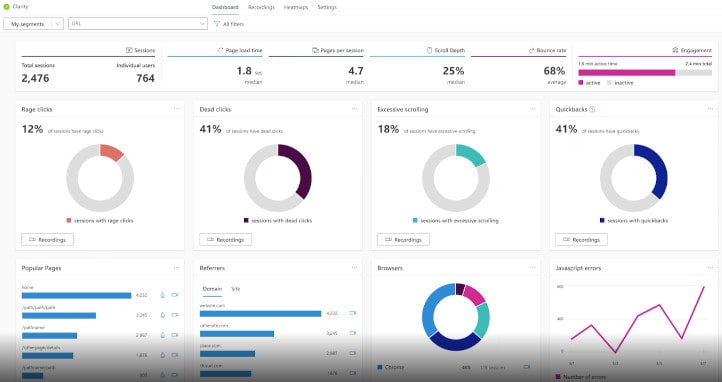Image resolution: width=722 pixels, height=382 pixels.
Task: Open Recordings for dead clicks
Action: tap(226, 240)
